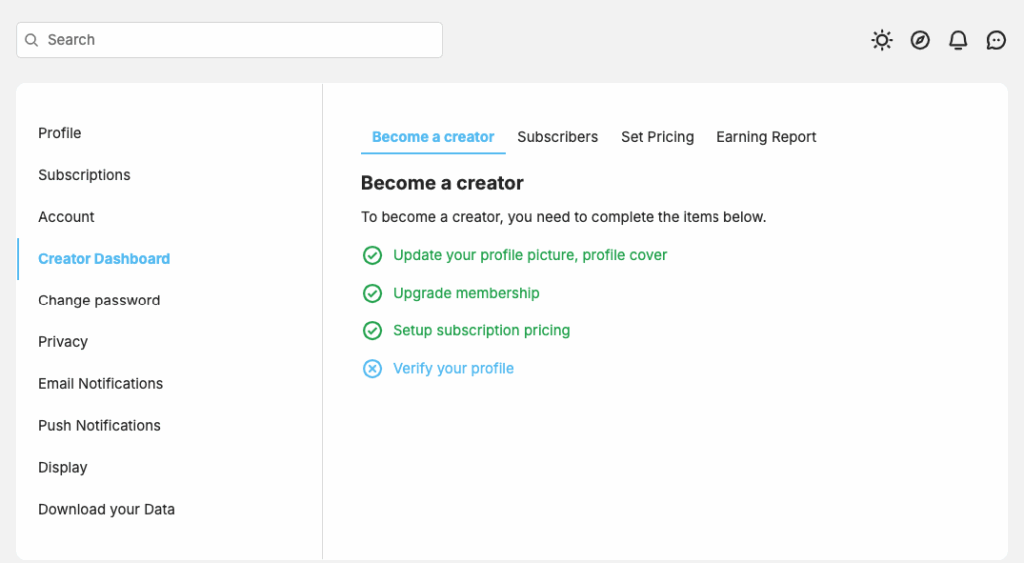Viewport: 1024px width, 563px height.
Task: Click the search magnifier icon
Action: click(x=31, y=40)
